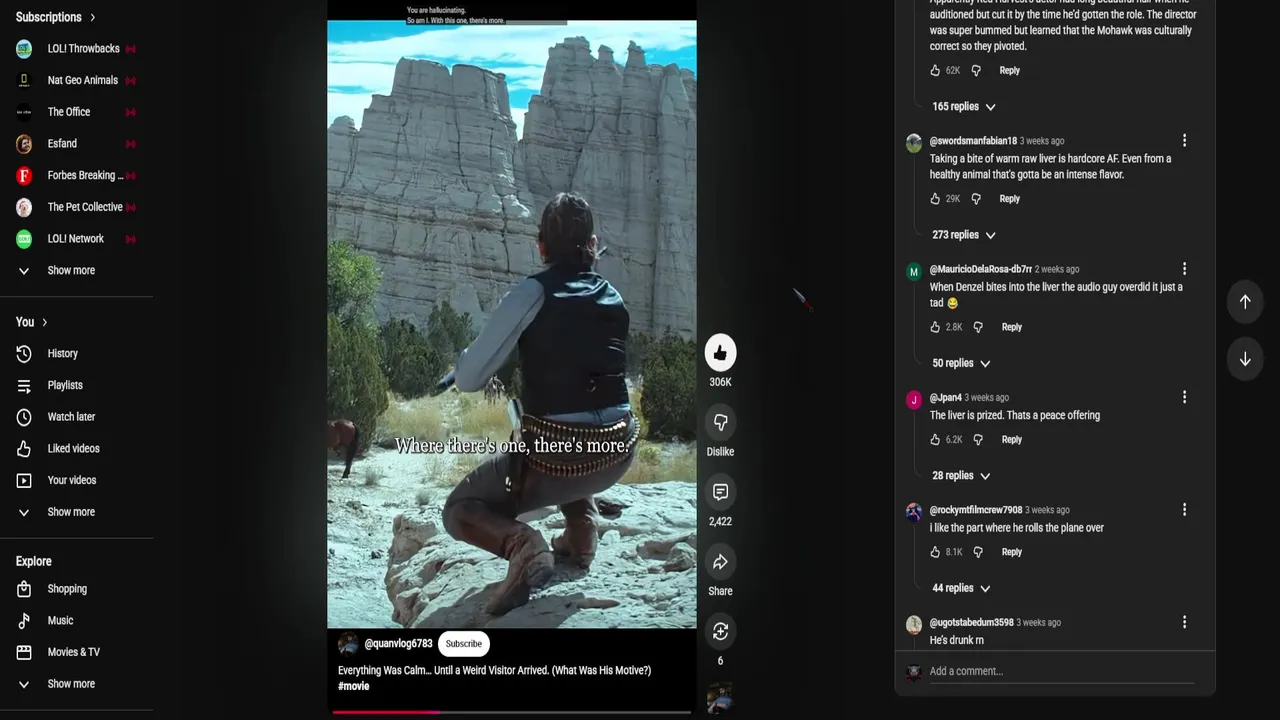Open @quanvlog6783 channel avatar
This screenshot has width=1280, height=720.
[348, 644]
